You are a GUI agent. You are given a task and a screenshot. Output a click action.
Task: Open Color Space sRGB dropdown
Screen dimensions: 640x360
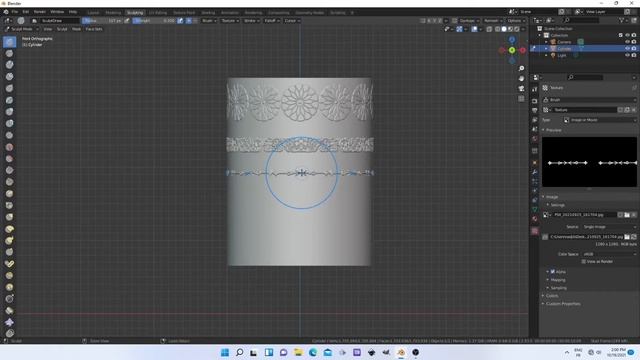[x=609, y=254]
